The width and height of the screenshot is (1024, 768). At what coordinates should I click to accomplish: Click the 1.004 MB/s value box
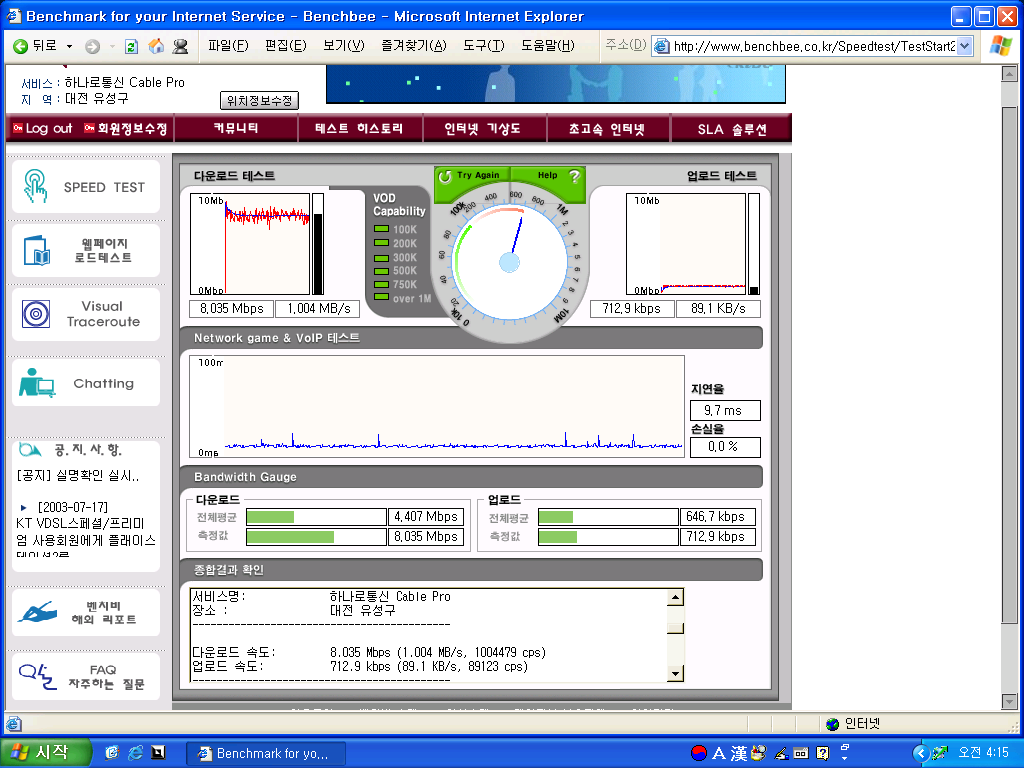[x=319, y=308]
